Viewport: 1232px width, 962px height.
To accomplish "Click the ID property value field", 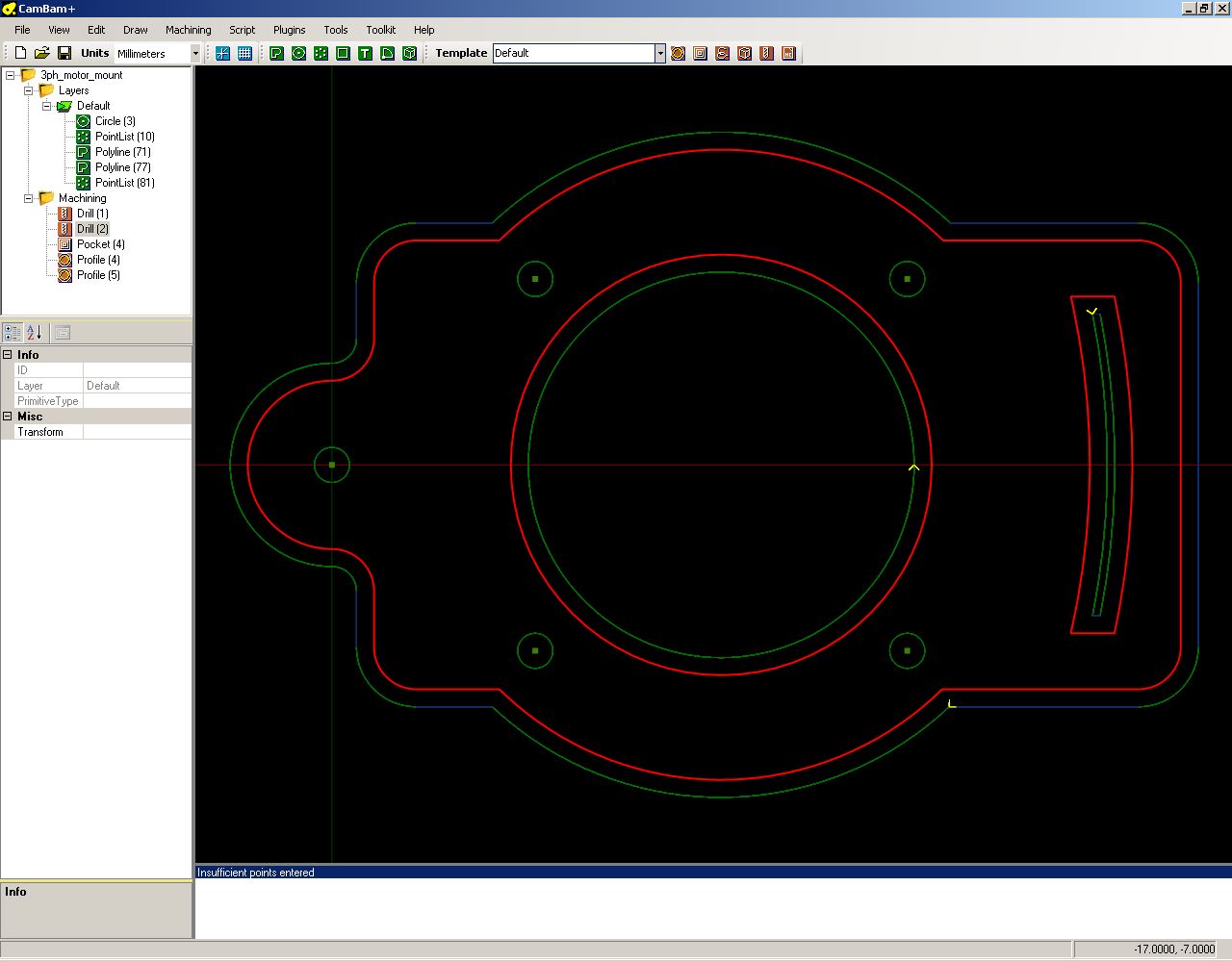I will [137, 370].
